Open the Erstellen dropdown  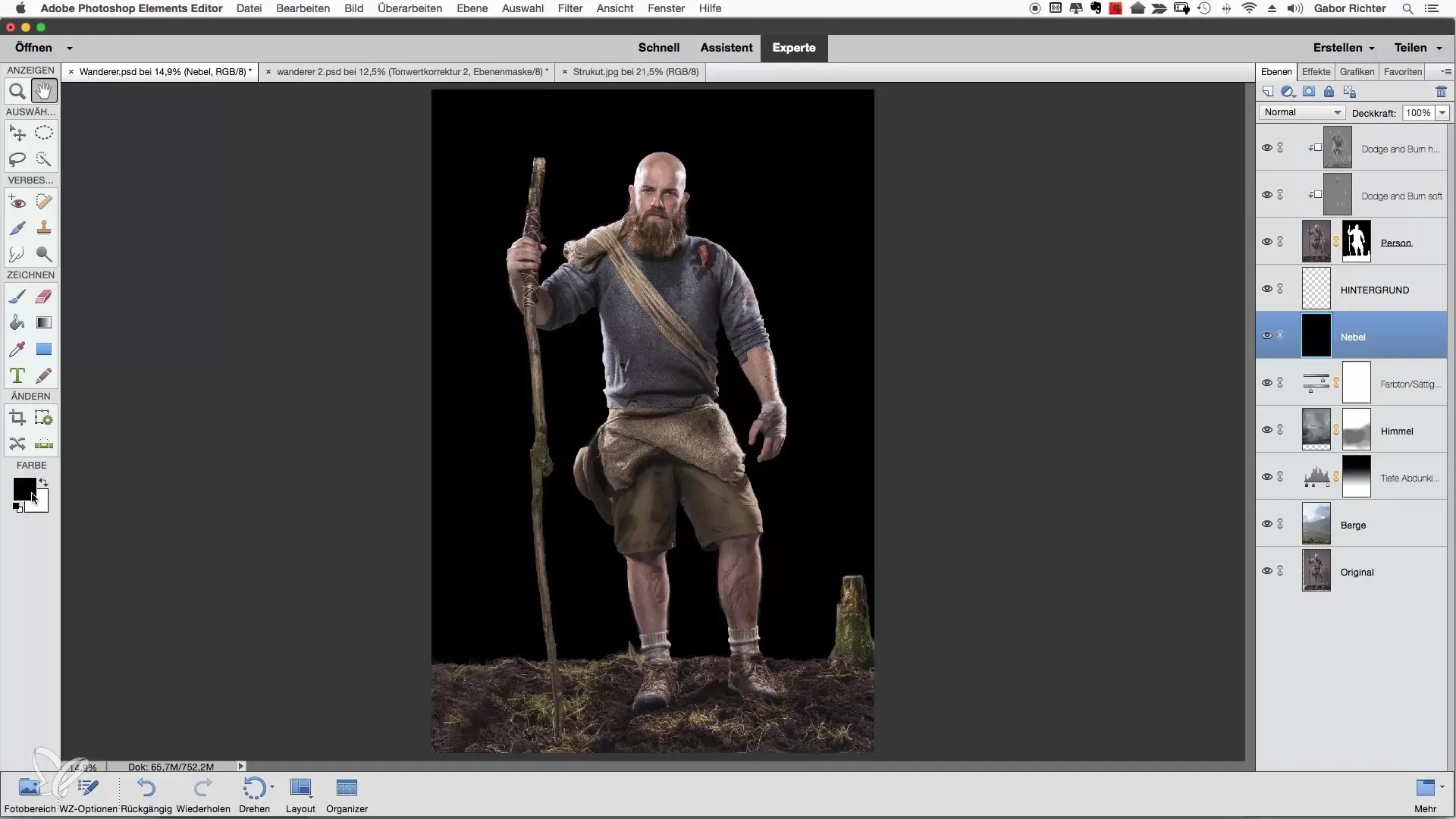tap(1344, 48)
